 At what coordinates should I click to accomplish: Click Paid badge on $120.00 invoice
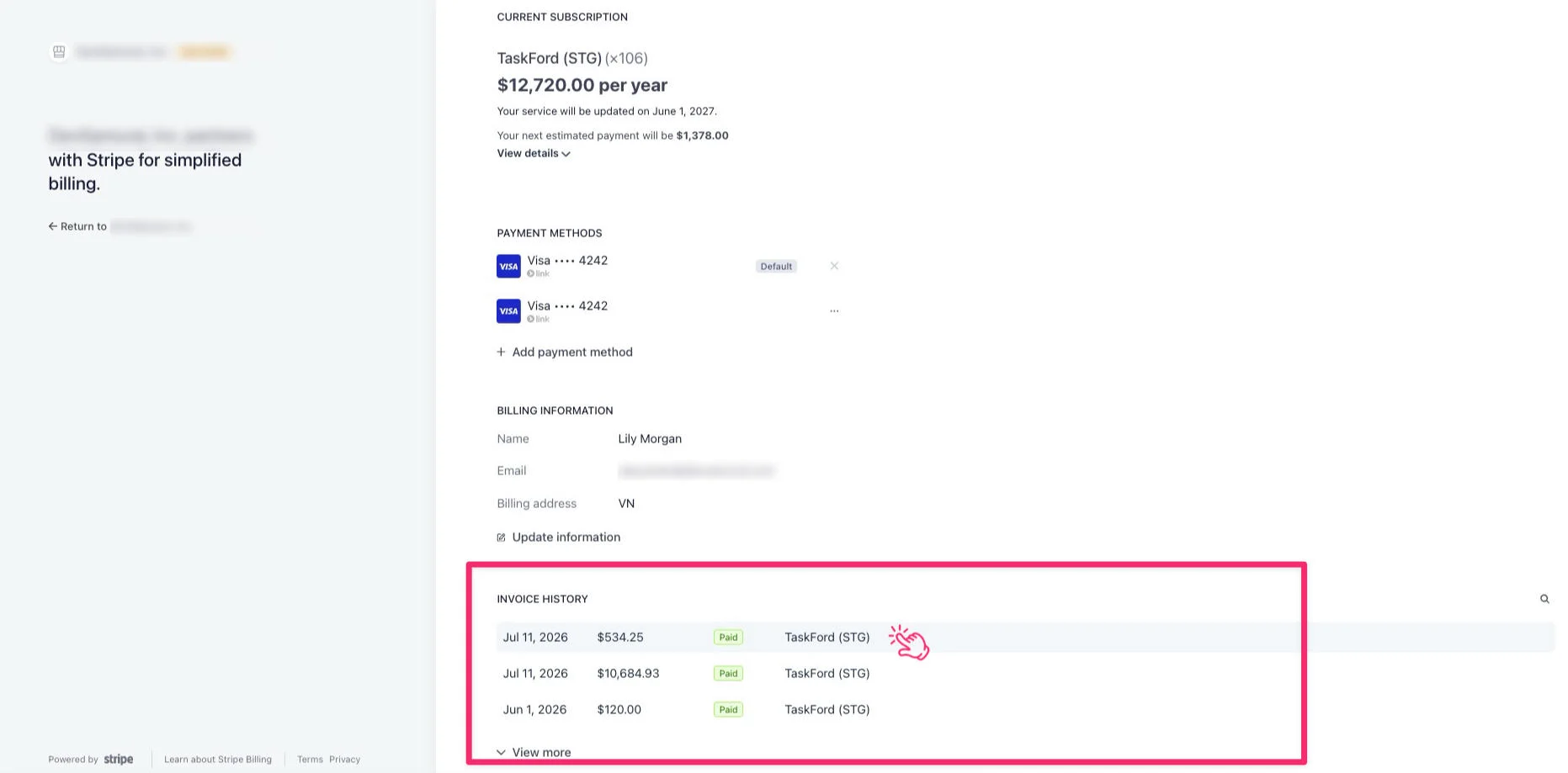tap(728, 710)
